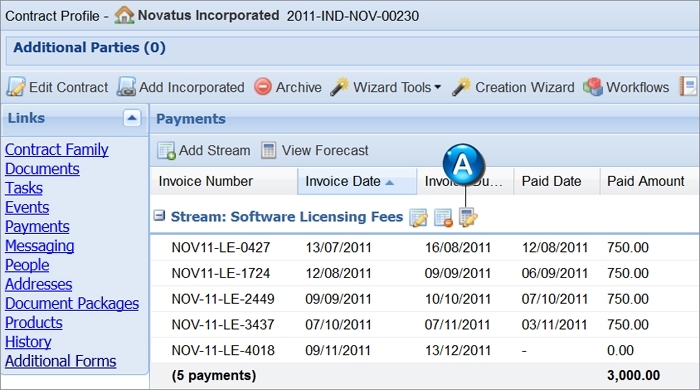Click the Add Incorporated icon
This screenshot has height=390, width=700.
pyautogui.click(x=126, y=87)
